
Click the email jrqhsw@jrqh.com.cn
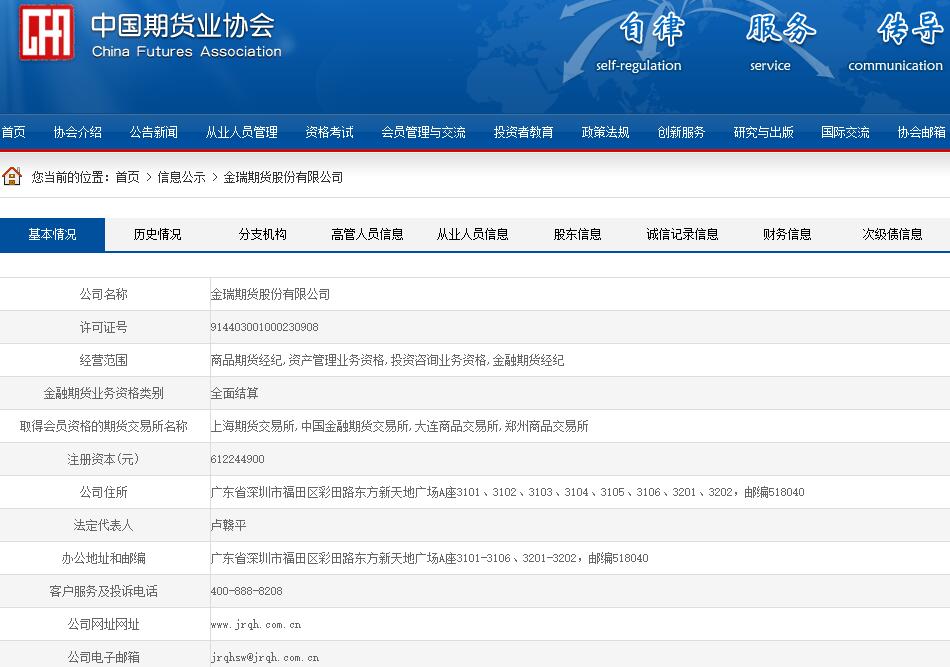tap(265, 657)
